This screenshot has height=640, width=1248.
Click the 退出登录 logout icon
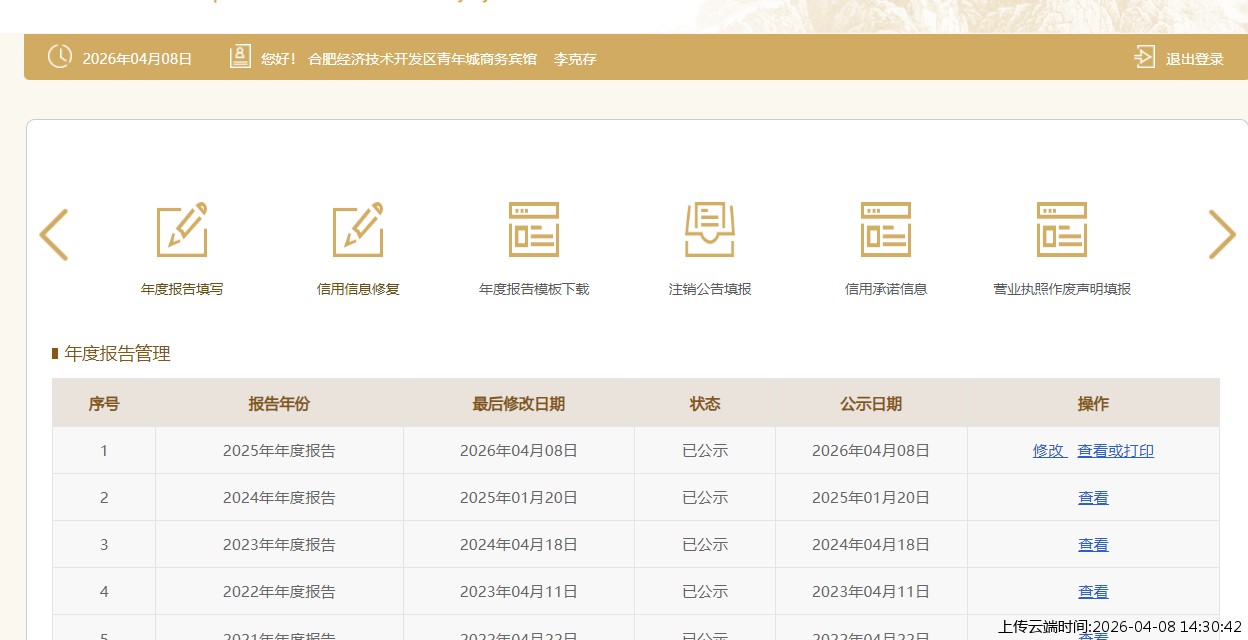point(1144,58)
